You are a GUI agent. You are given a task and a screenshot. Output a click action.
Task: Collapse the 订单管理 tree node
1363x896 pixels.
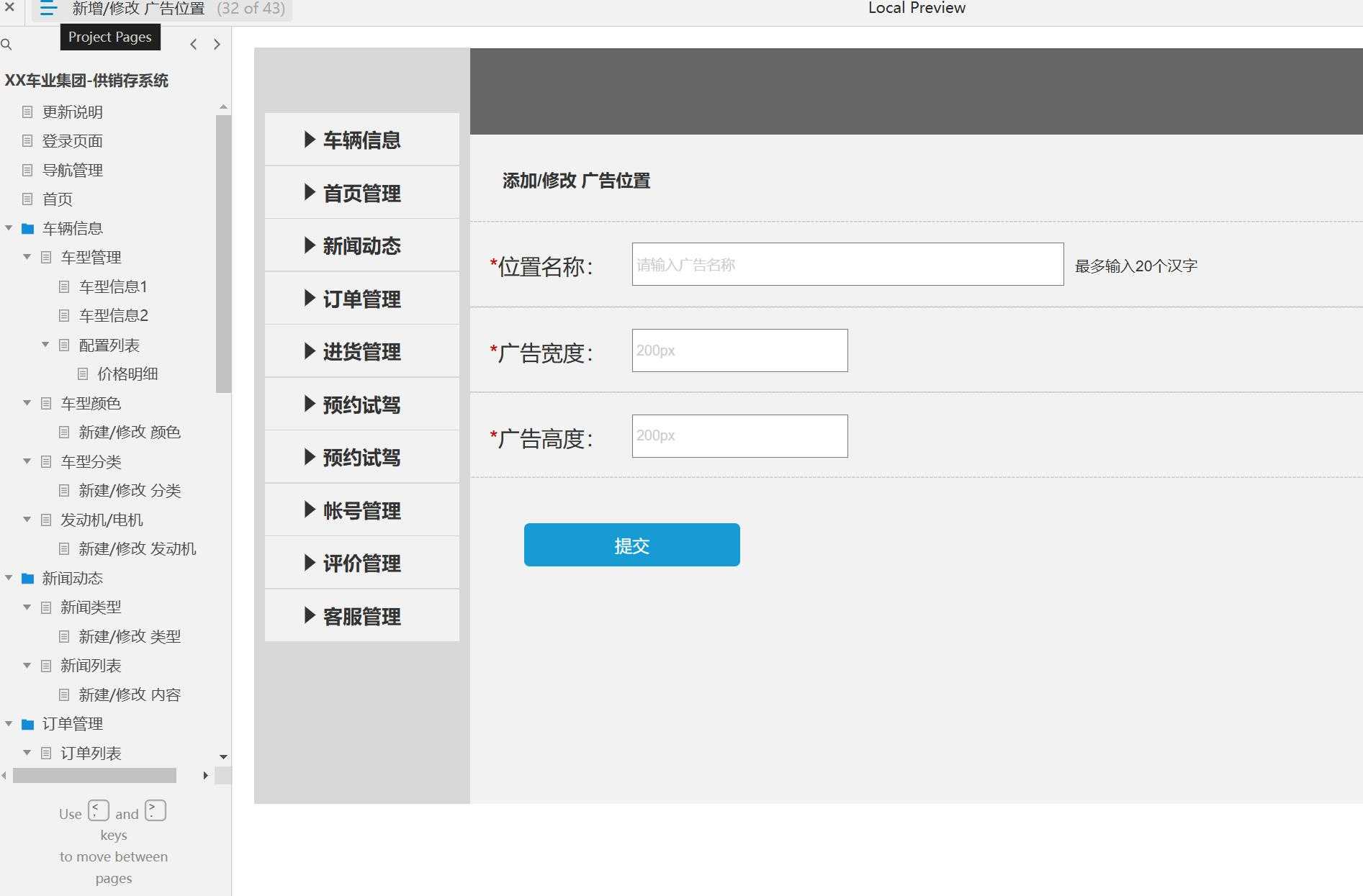8,723
